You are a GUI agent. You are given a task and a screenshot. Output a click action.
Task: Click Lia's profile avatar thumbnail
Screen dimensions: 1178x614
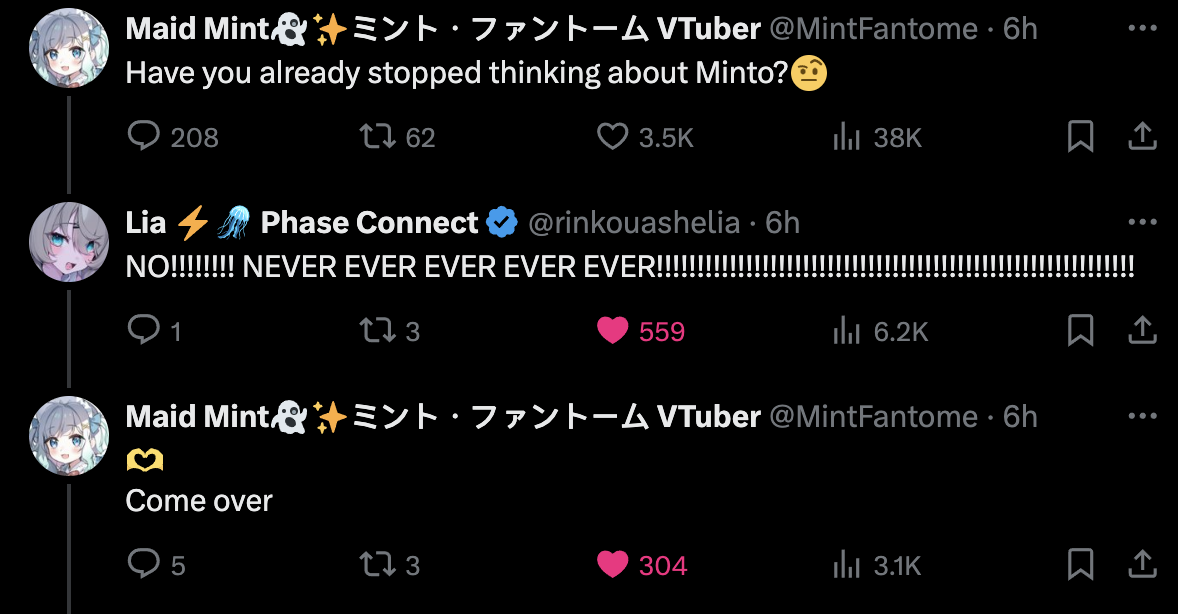(x=68, y=242)
